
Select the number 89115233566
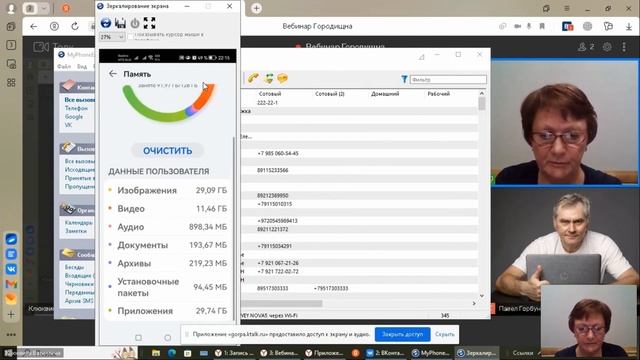click(273, 170)
